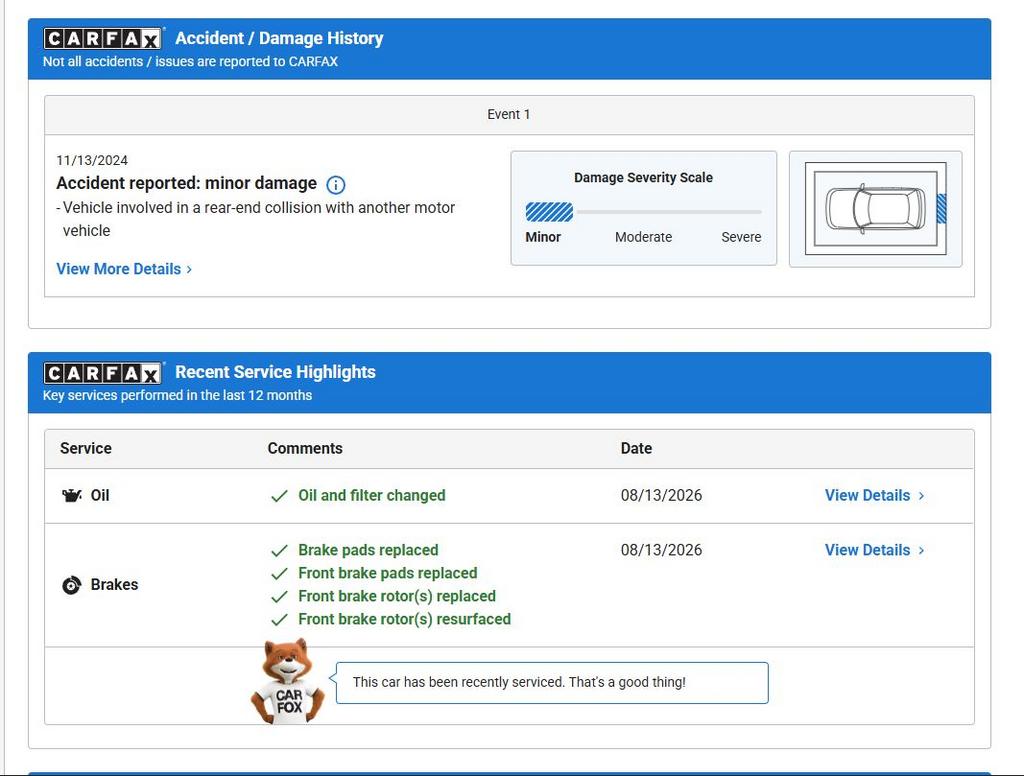Viewport: 1024px width, 776px height.
Task: Click 'Brake pads replaced' comment
Action: [x=368, y=550]
